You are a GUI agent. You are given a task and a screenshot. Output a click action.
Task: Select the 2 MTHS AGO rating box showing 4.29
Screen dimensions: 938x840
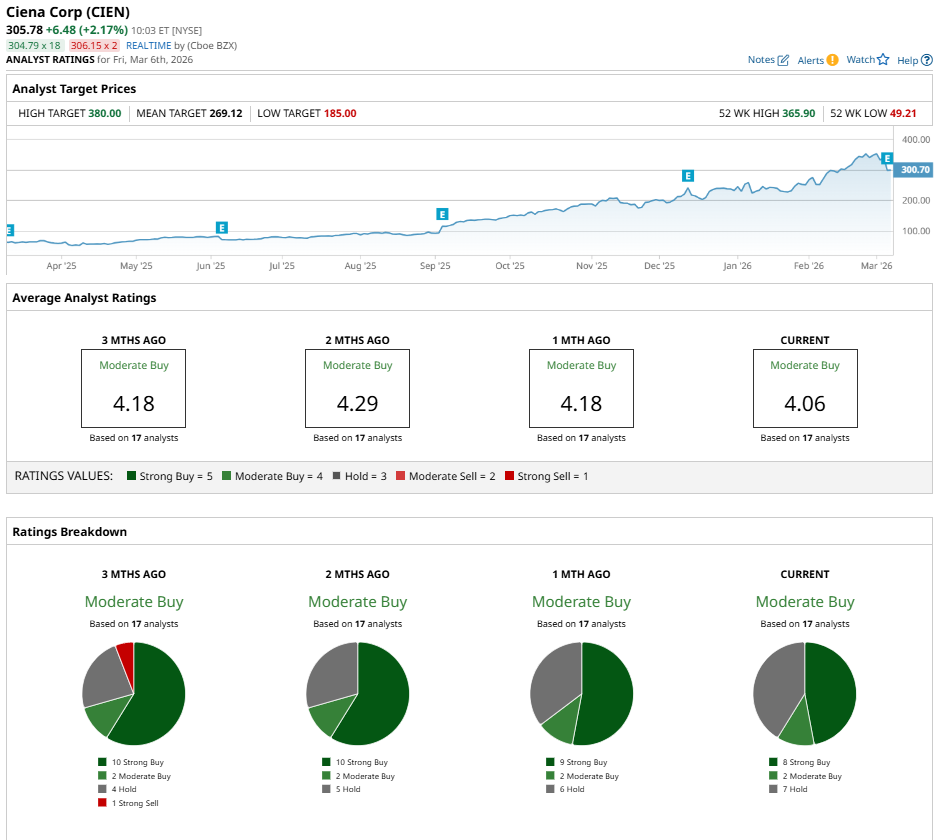coord(357,389)
